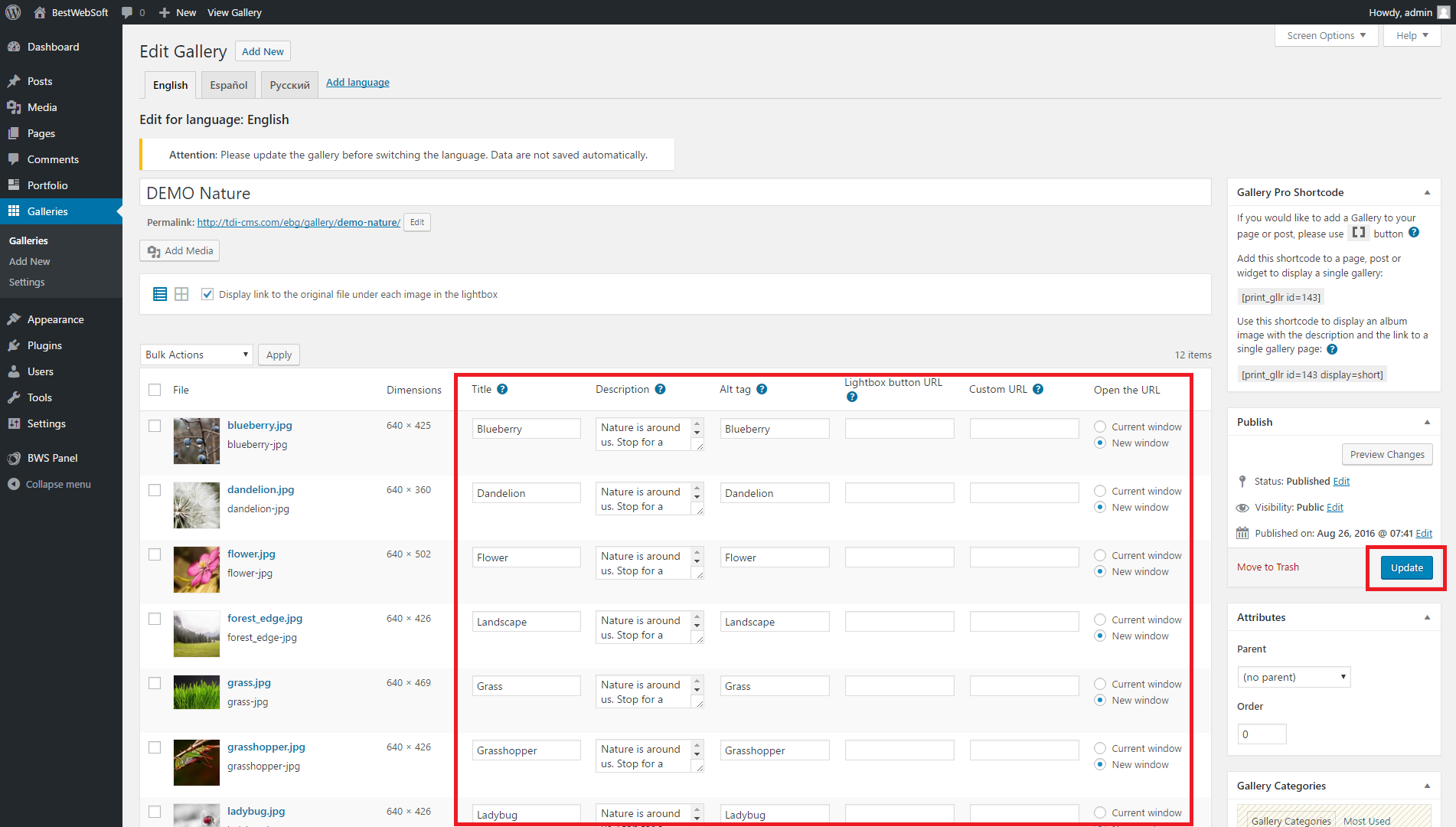Check the dandelion.jpg row checkbox
1456x827 pixels.
(155, 490)
